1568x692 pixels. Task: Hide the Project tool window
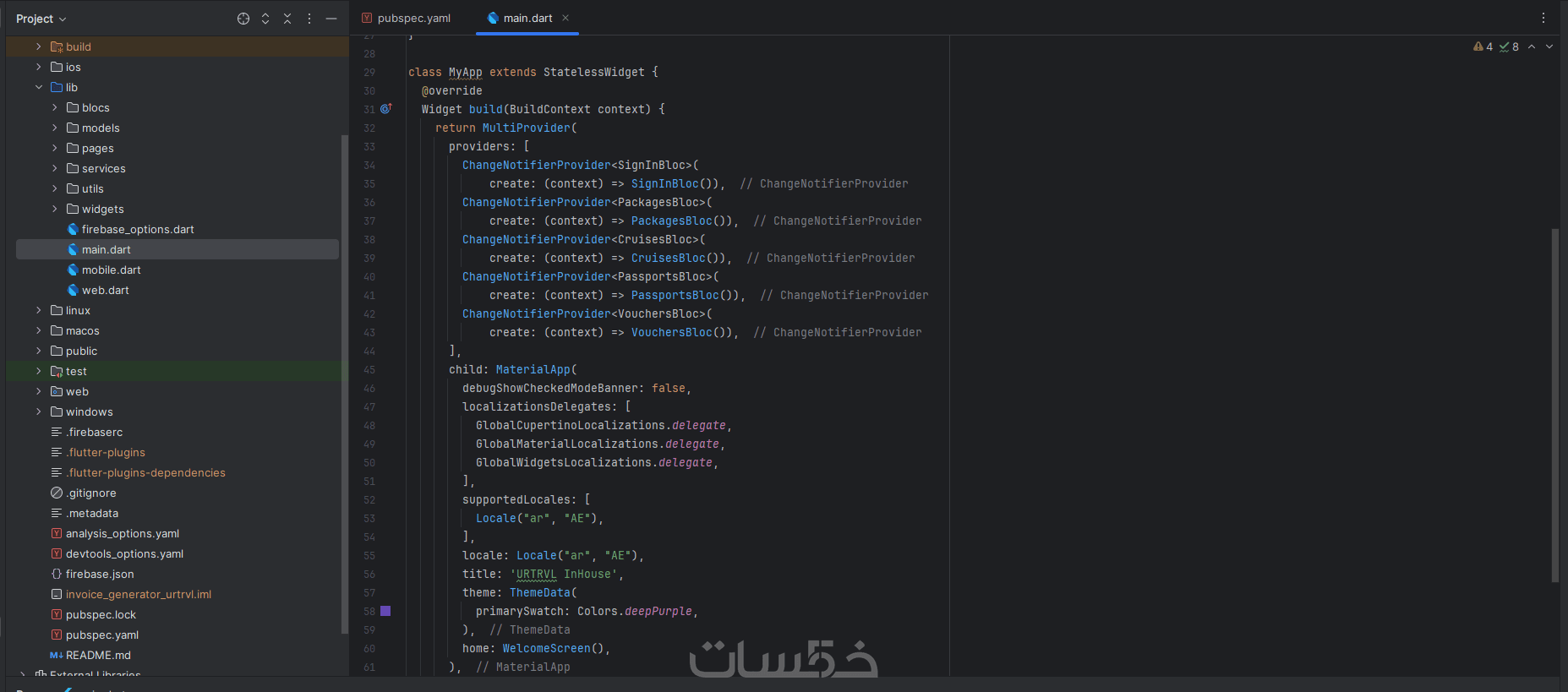pos(331,19)
